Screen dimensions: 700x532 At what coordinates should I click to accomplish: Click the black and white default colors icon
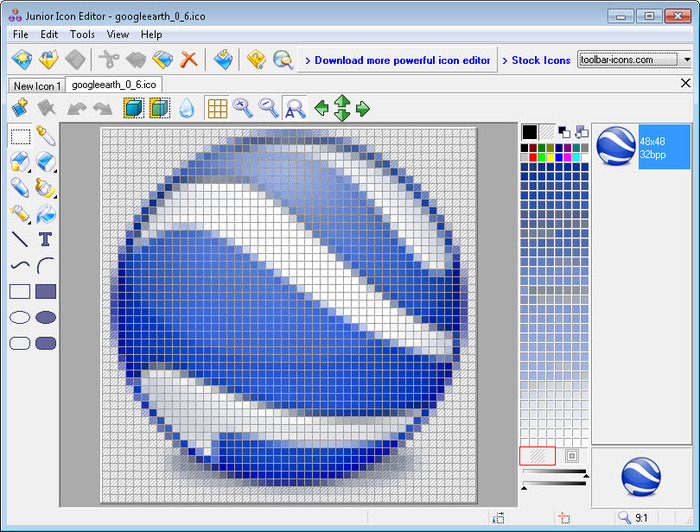pos(564,132)
